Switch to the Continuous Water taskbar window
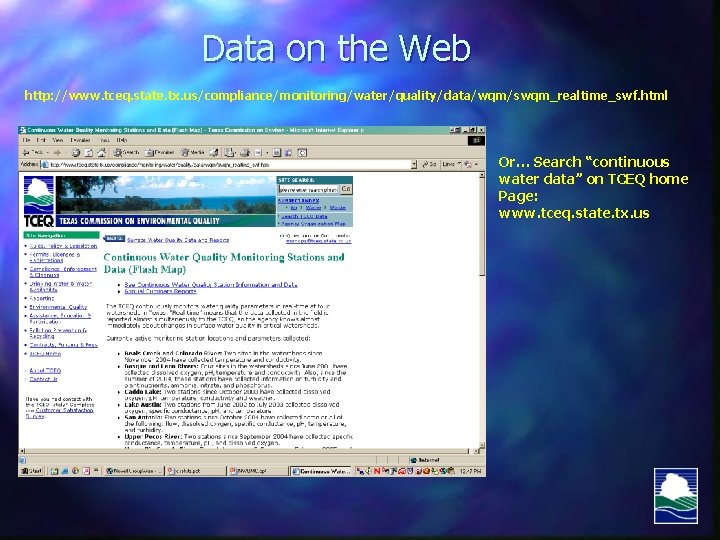720x540 pixels. pyautogui.click(x=321, y=471)
